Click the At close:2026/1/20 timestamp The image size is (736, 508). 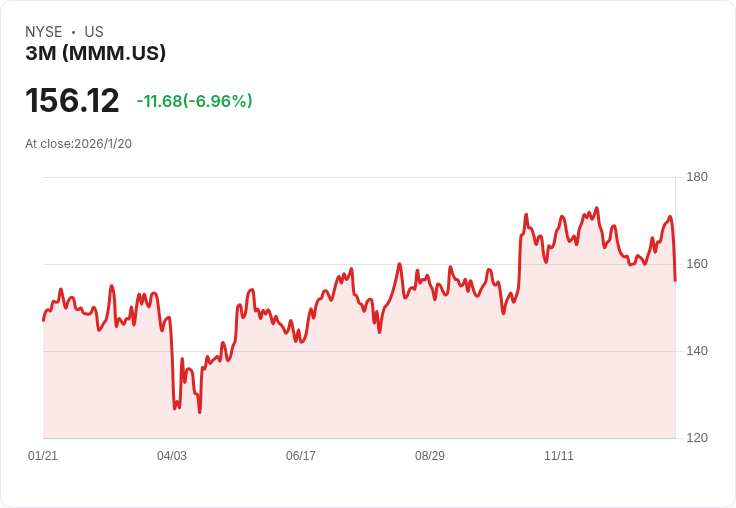[78, 144]
